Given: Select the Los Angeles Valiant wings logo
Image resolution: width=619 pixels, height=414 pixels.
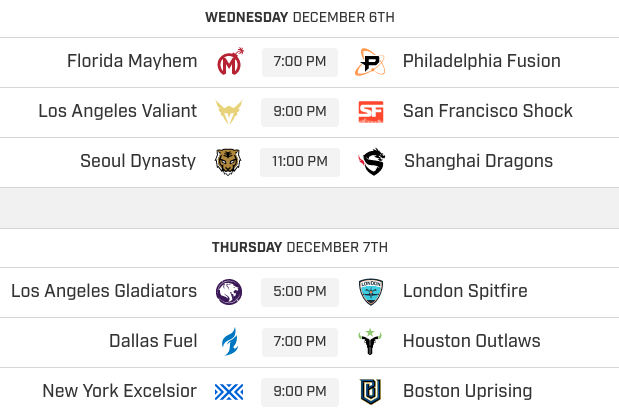Looking at the screenshot, I should point(229,112).
